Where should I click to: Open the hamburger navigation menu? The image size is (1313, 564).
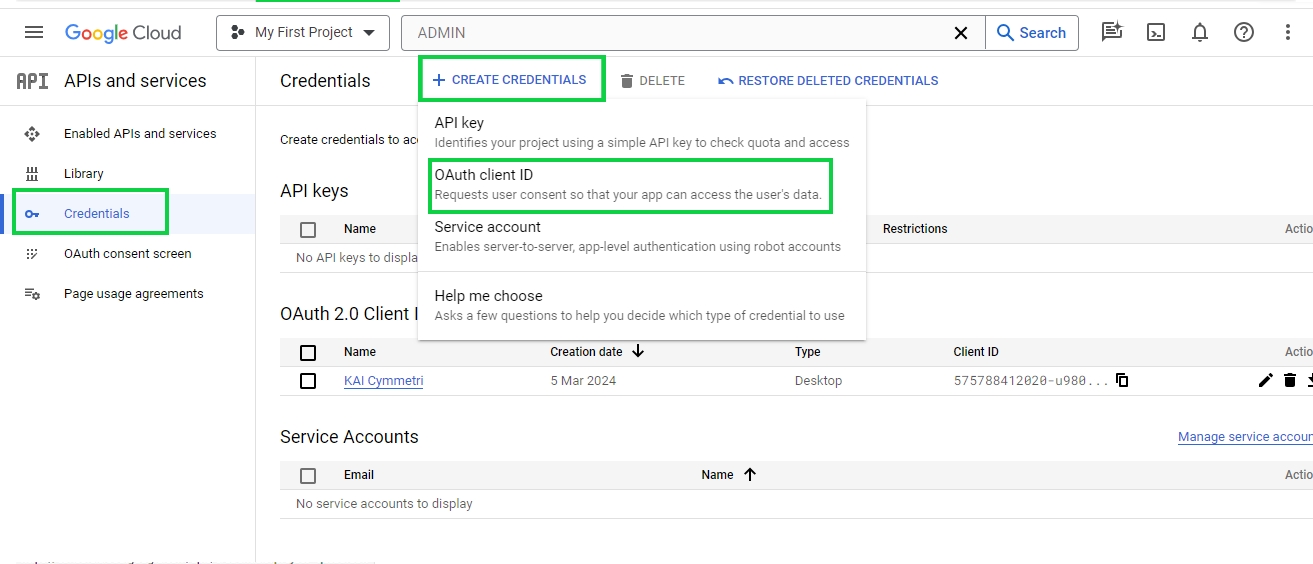coord(34,32)
